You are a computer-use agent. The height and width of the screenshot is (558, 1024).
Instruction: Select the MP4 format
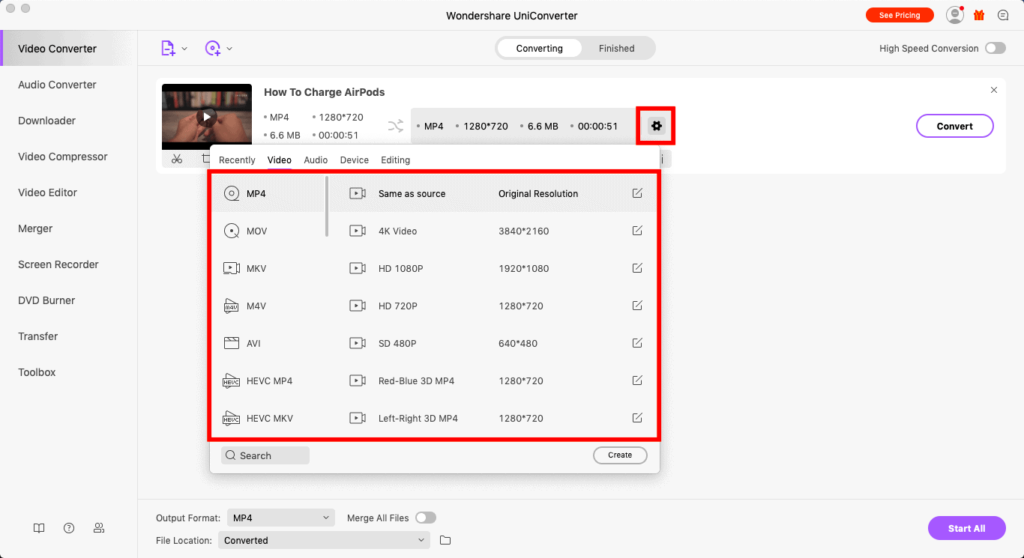268,193
